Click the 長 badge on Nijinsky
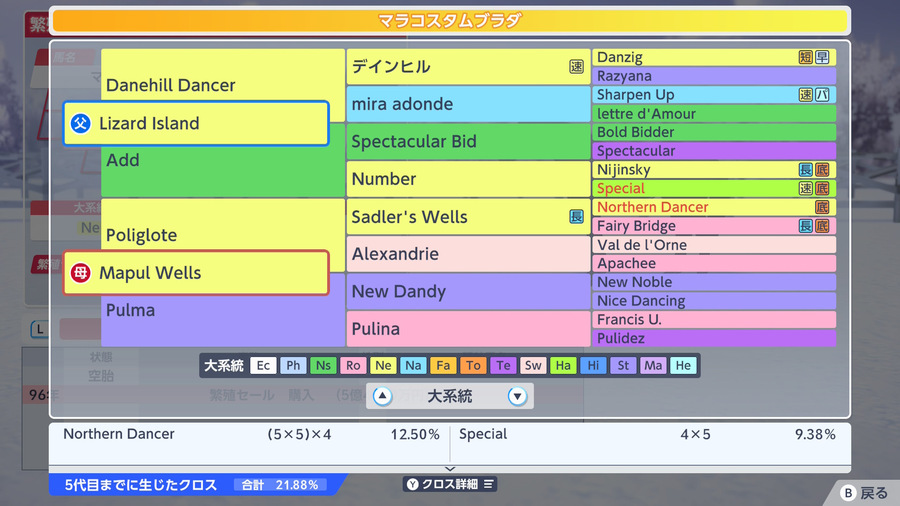Image resolution: width=900 pixels, height=506 pixels. pos(805,169)
